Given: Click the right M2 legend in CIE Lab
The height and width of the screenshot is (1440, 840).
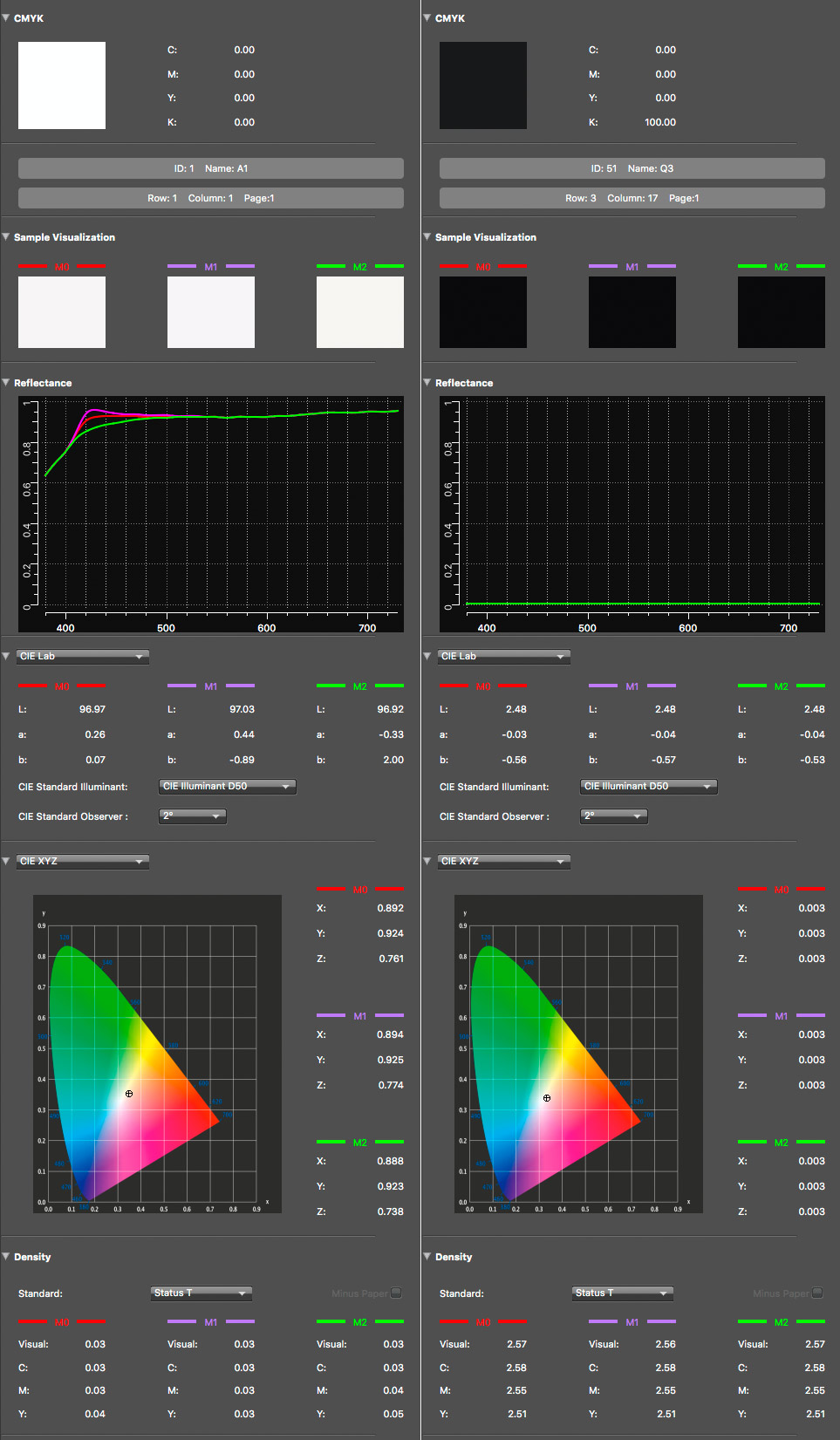Looking at the screenshot, I should 782,686.
